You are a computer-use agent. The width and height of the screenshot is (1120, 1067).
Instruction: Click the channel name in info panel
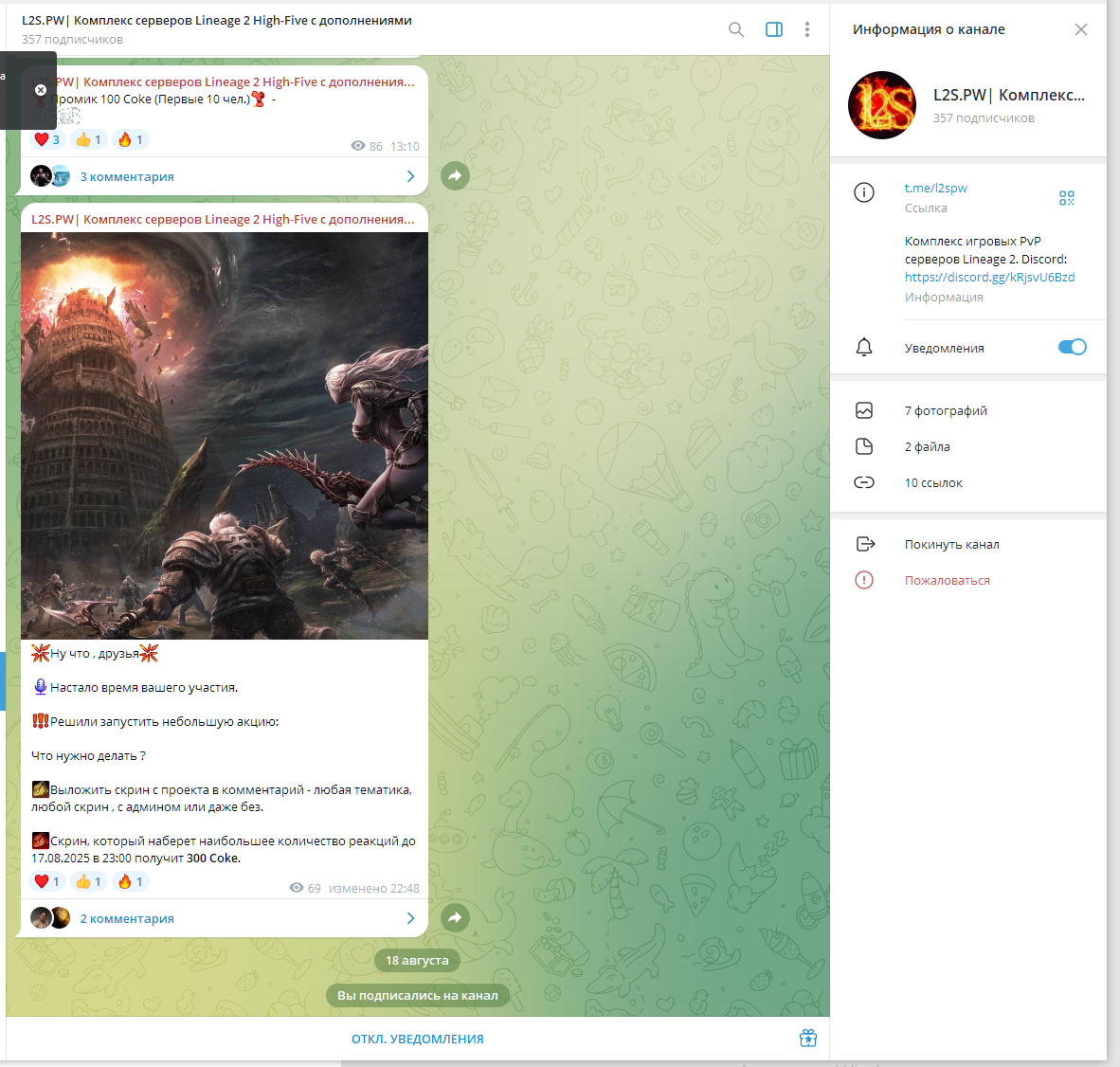coord(1008,95)
